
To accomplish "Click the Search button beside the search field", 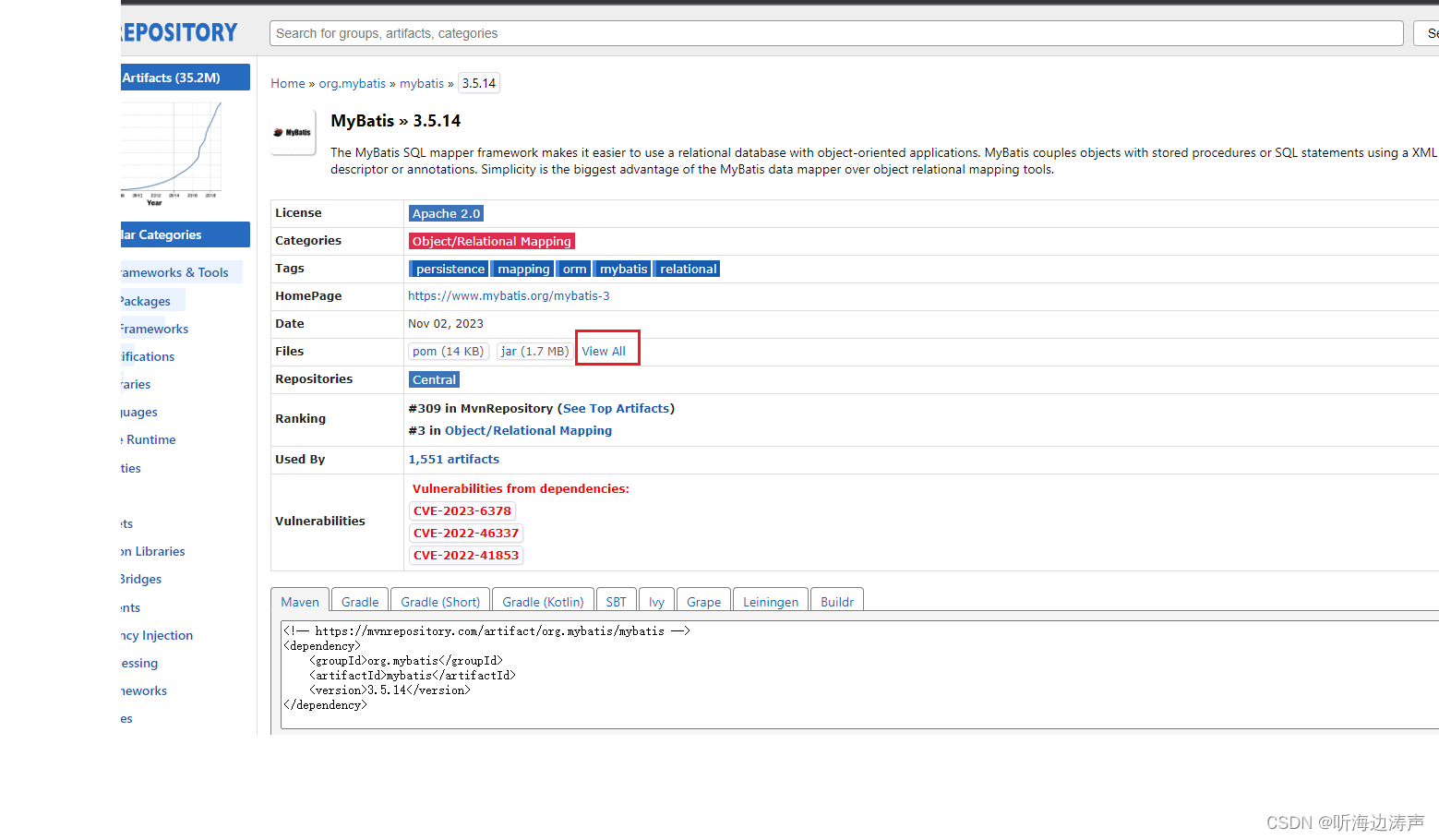I will point(1427,33).
